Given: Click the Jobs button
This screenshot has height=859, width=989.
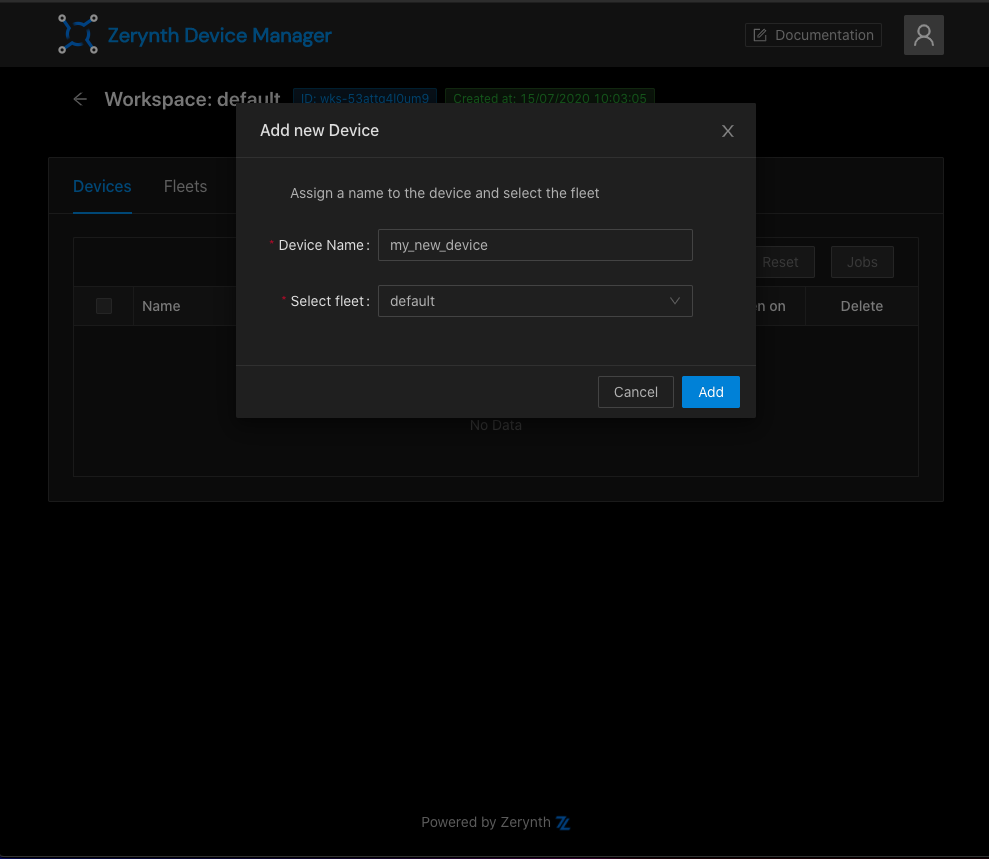Looking at the screenshot, I should 862,262.
